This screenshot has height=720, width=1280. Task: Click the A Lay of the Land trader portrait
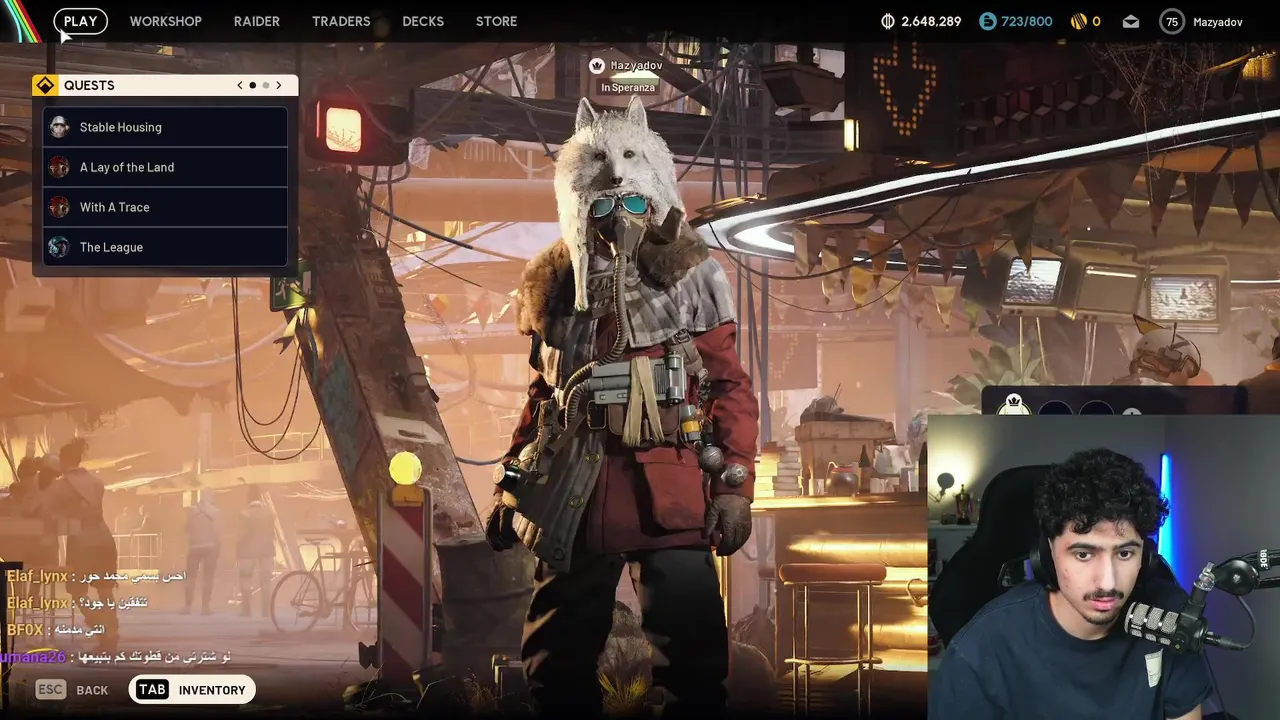59,167
